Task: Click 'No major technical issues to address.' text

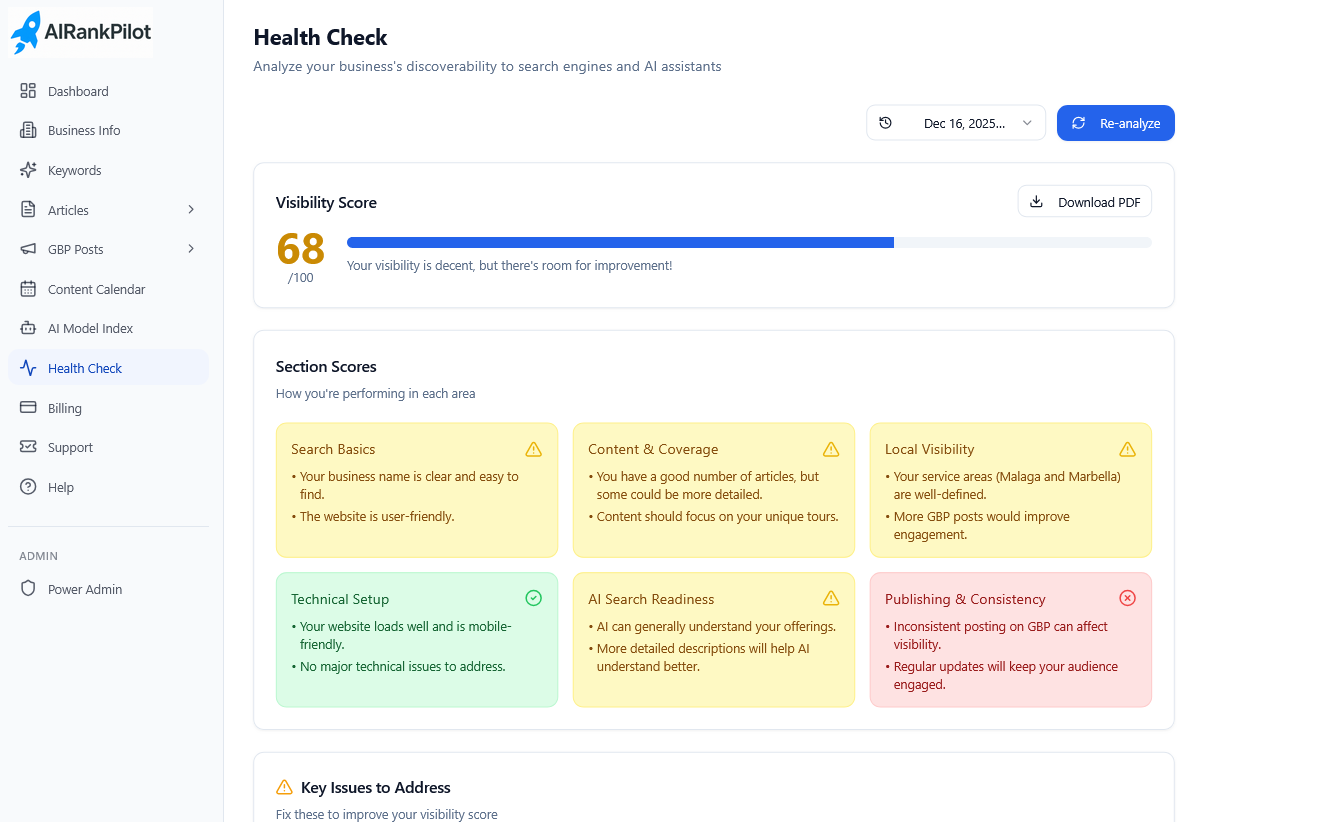Action: [403, 666]
